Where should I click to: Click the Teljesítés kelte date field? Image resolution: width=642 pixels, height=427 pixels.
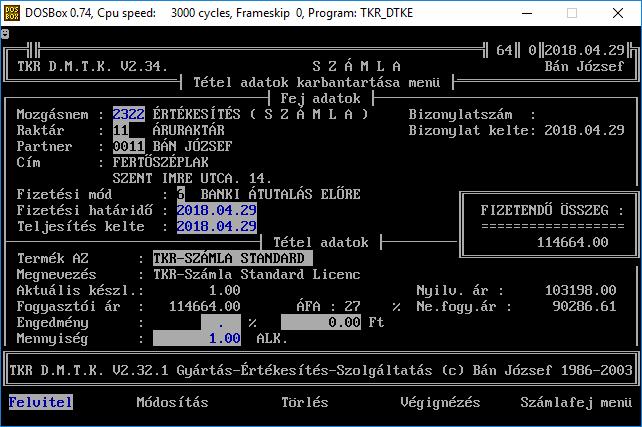click(x=217, y=226)
